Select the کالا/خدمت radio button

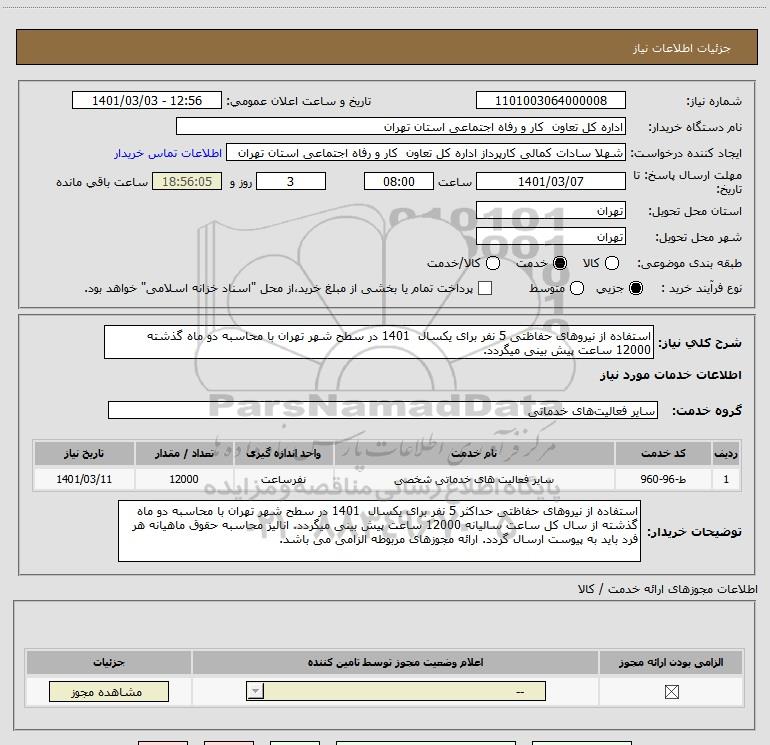click(493, 263)
